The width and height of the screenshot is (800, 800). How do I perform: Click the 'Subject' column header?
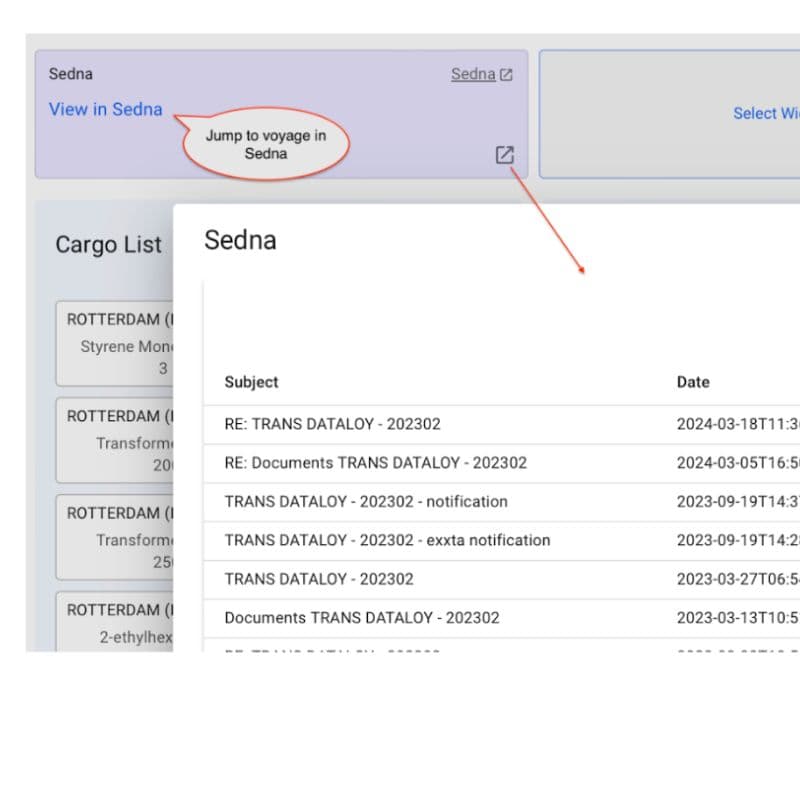point(252,382)
